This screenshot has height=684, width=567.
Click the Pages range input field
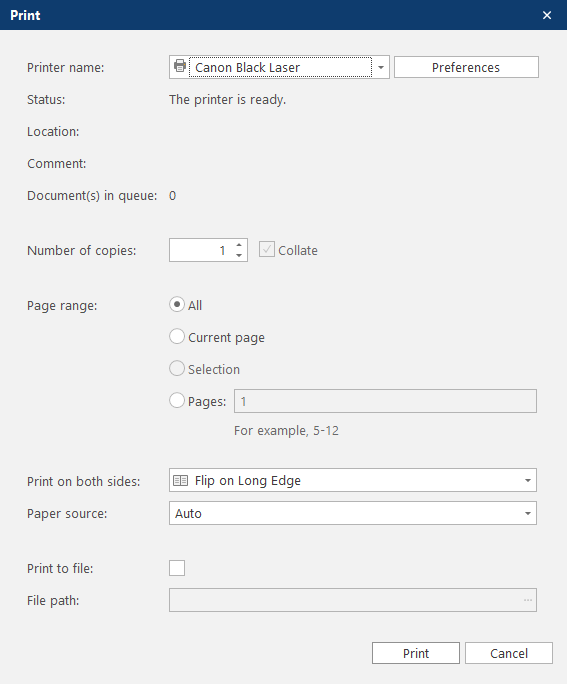click(x=385, y=401)
